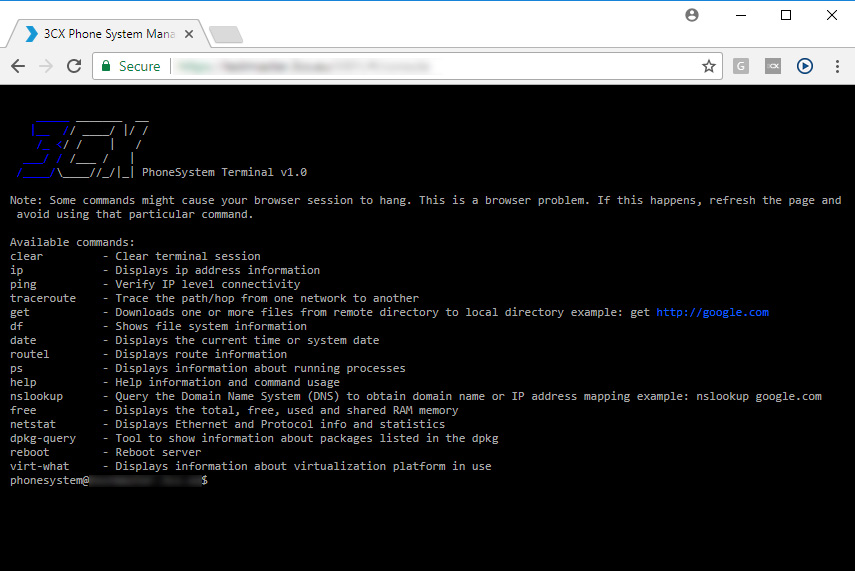Click 'Reboot server' description
This screenshot has width=855, height=571.
coord(158,452)
